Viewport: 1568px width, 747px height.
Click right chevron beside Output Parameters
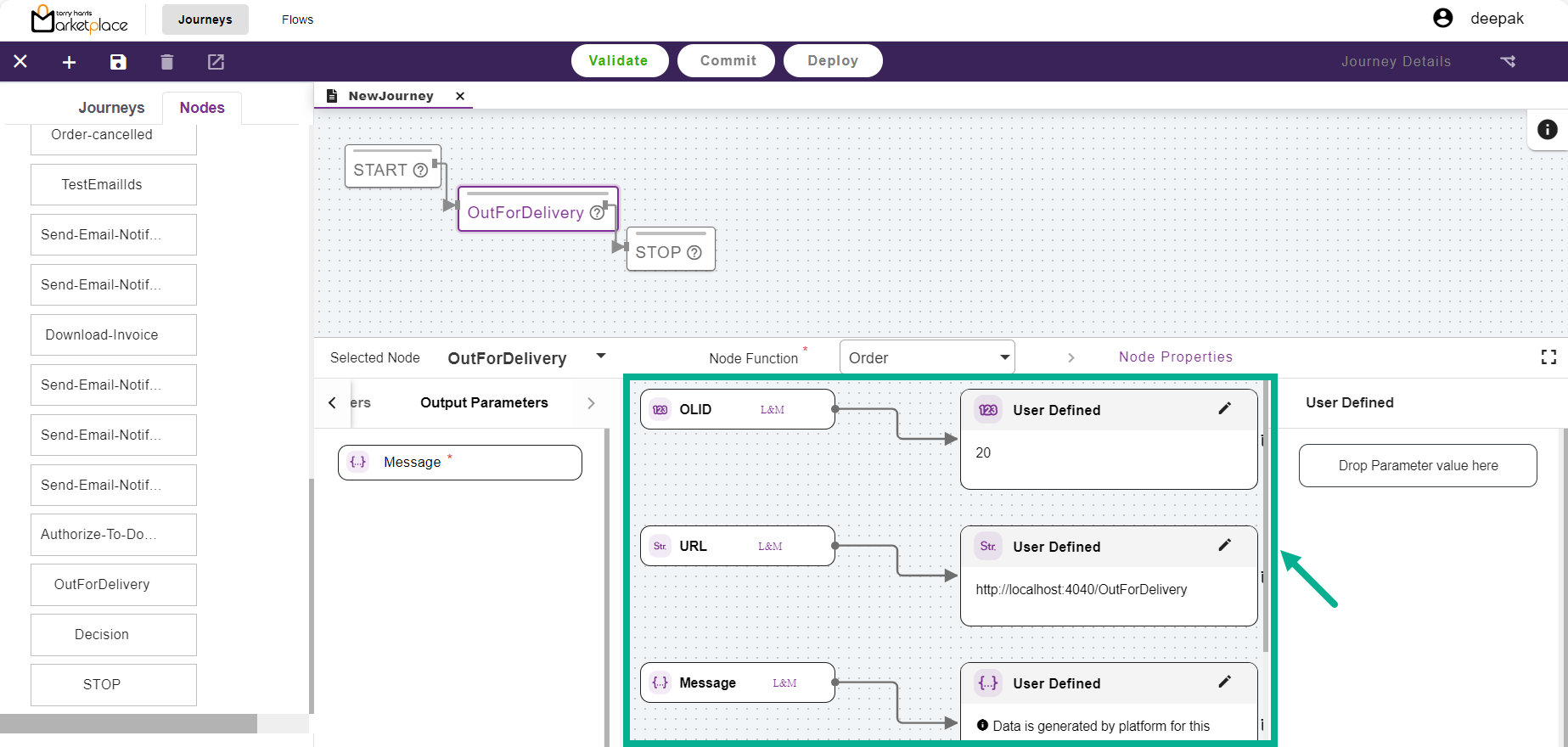(x=591, y=403)
